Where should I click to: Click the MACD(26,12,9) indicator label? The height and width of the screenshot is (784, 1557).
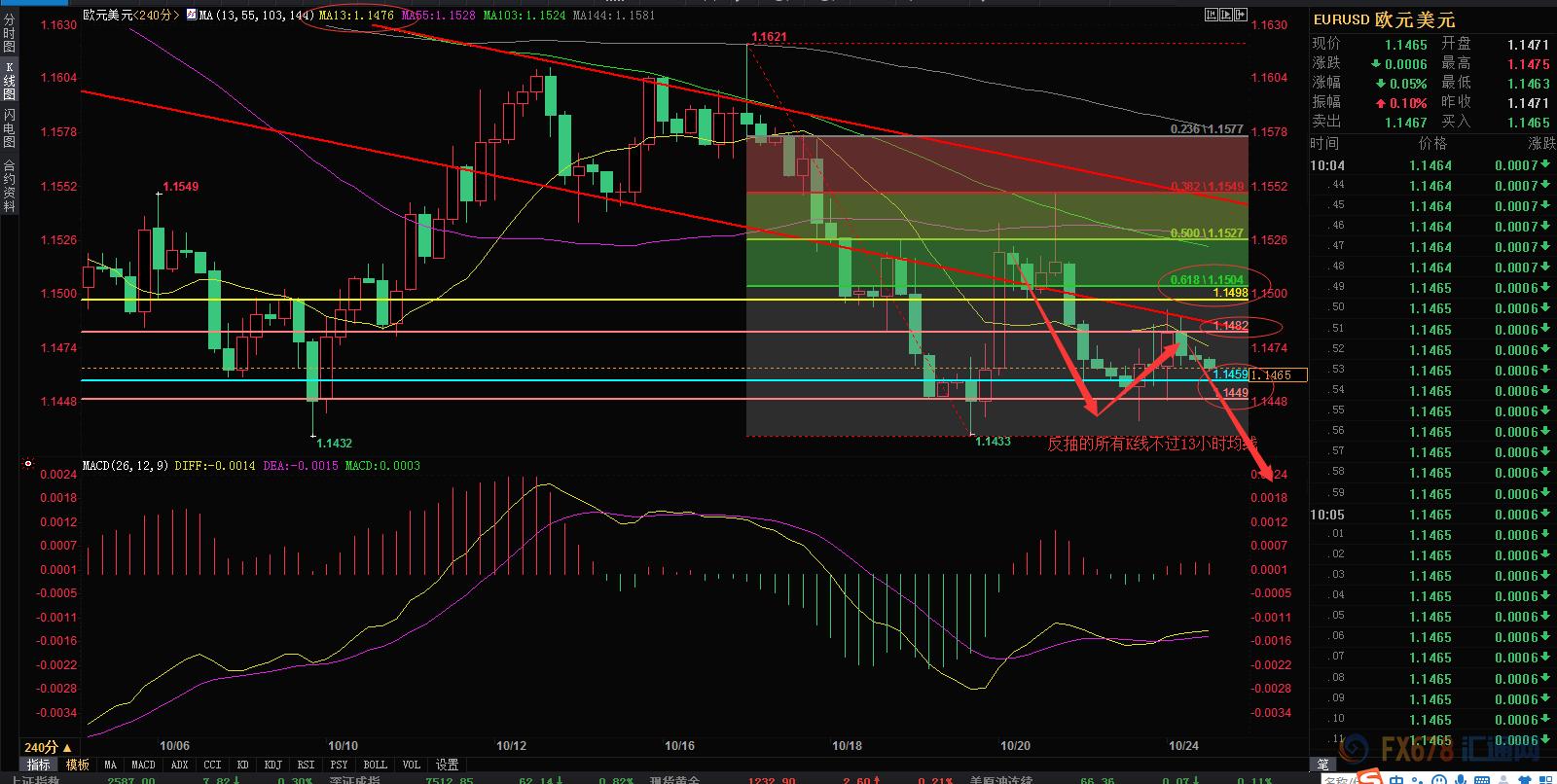[x=126, y=466]
